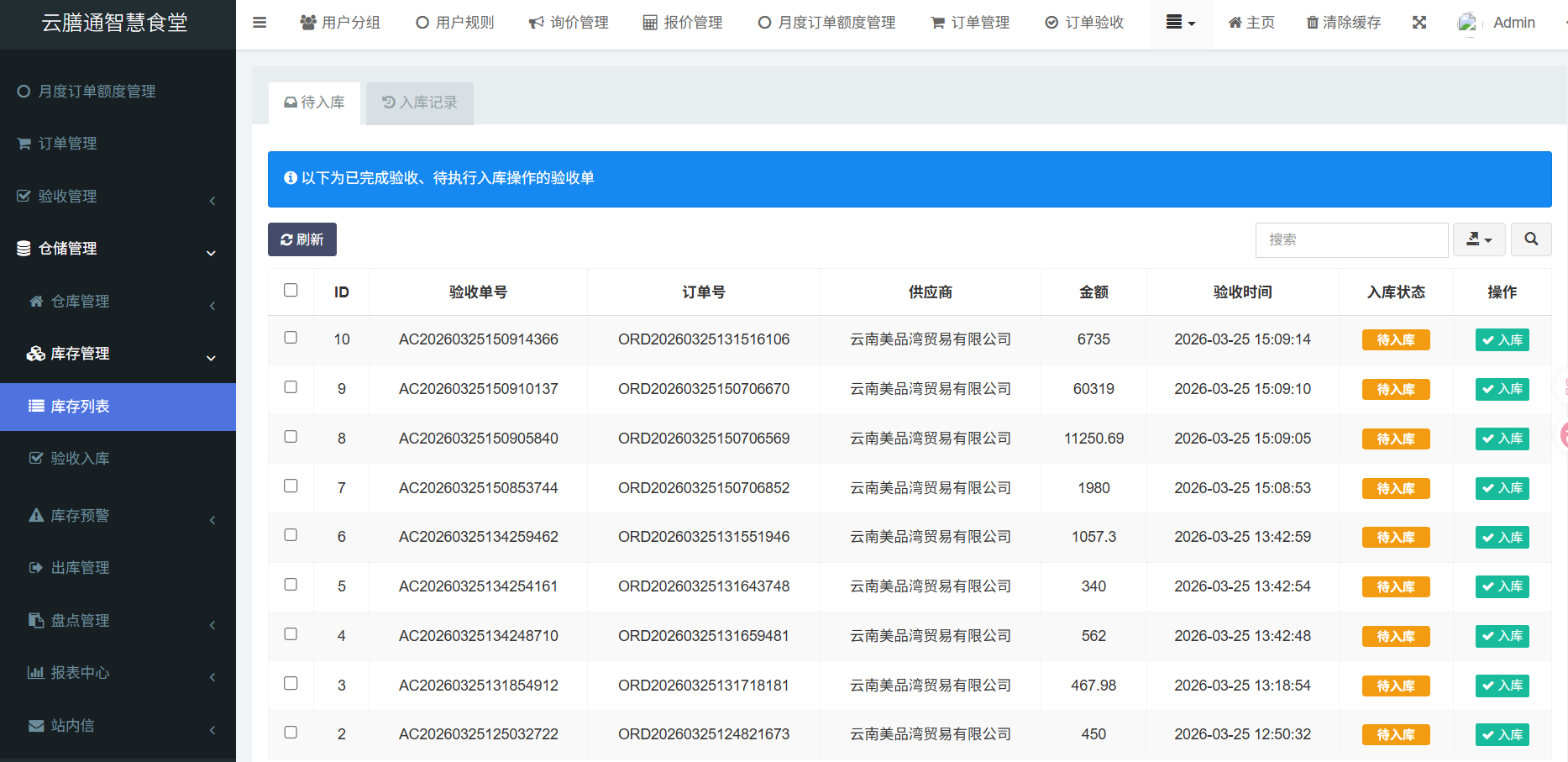Check the checkbox for row ID 10
Viewport: 1568px width, 762px height.
coord(291,338)
